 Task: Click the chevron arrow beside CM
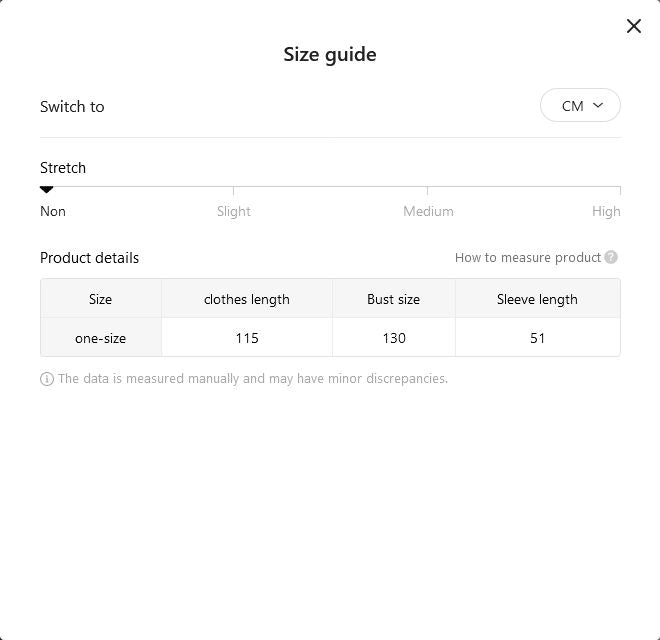pos(598,105)
